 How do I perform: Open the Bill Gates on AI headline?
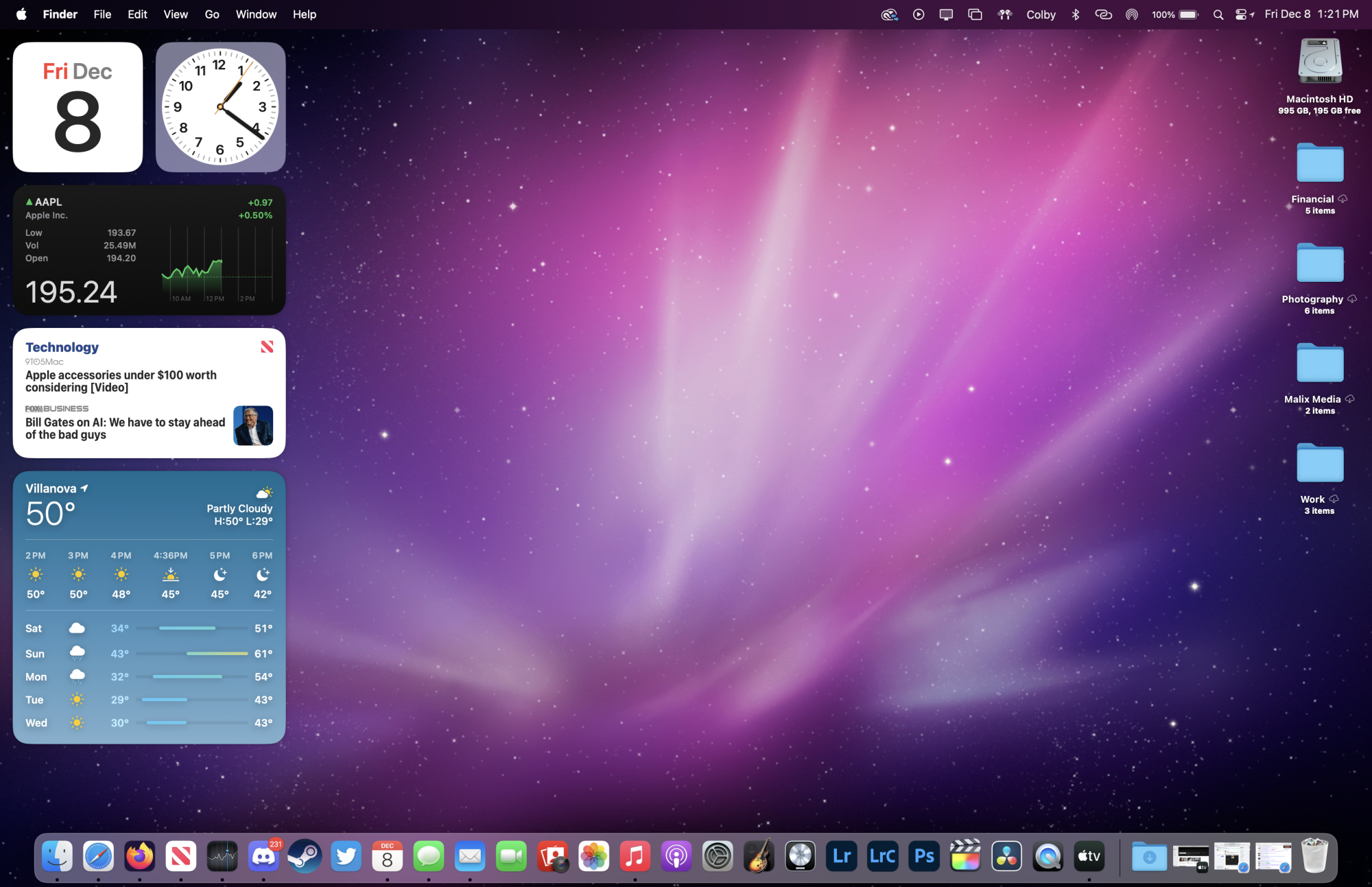pos(125,428)
